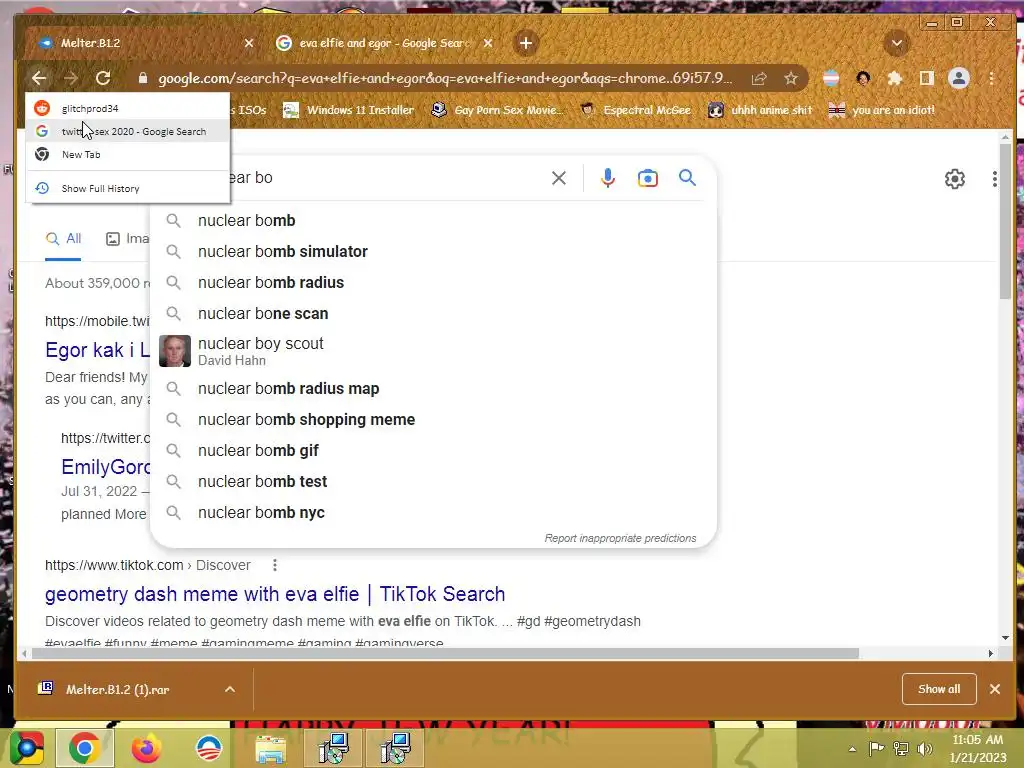Search by image with the camera icon

coord(648,178)
